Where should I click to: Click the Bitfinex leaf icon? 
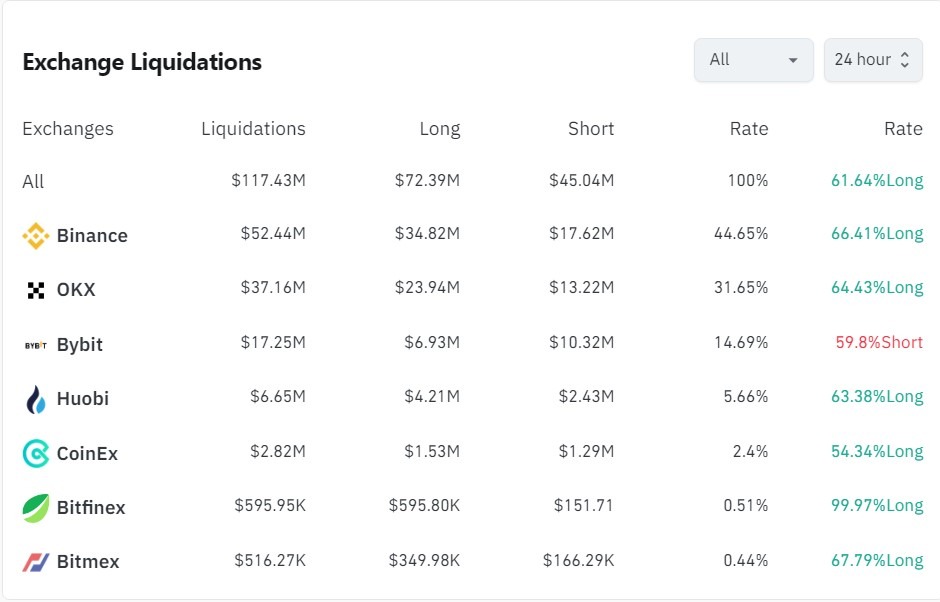(x=36, y=508)
